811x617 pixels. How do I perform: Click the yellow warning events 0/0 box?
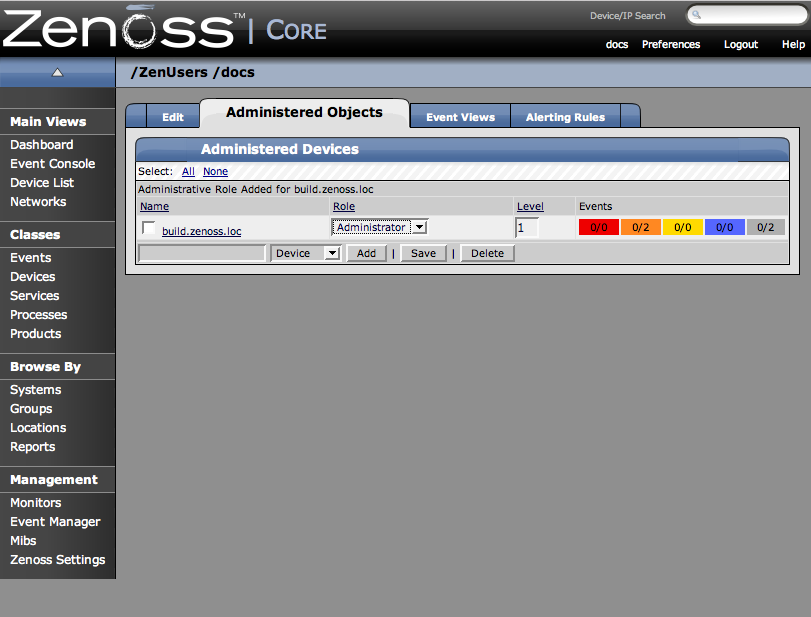point(682,227)
